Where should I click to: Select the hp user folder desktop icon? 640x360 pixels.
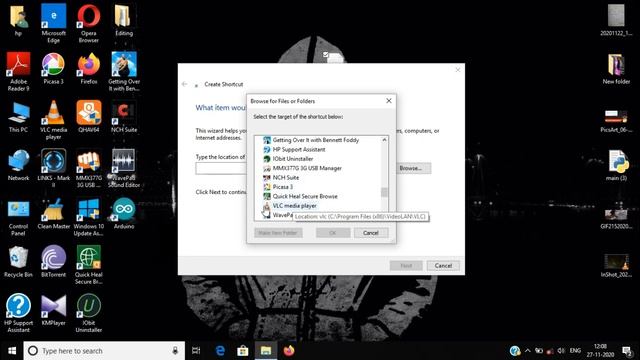pyautogui.click(x=18, y=20)
